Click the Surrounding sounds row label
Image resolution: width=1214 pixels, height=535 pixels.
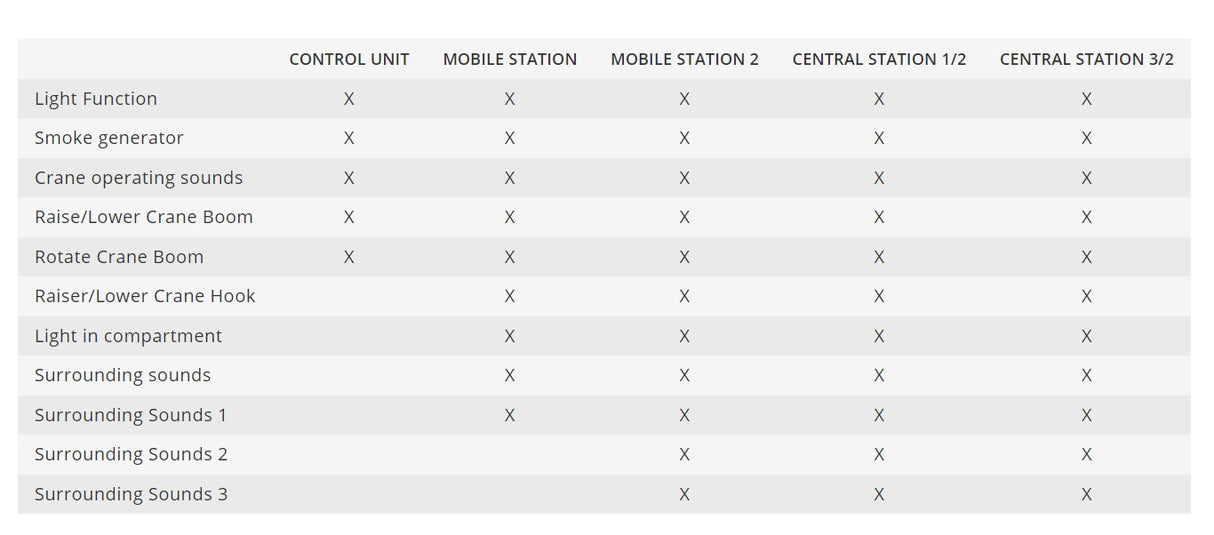coord(123,375)
